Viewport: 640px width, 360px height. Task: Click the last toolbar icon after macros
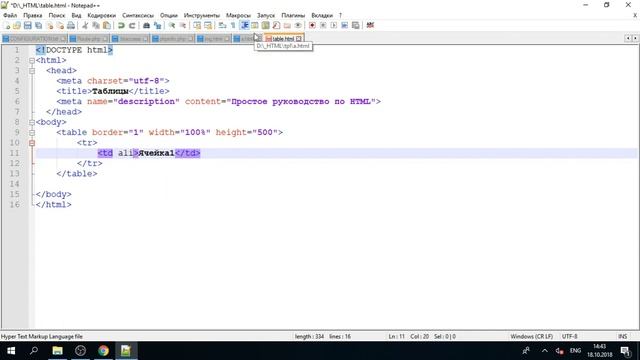tap(370, 25)
